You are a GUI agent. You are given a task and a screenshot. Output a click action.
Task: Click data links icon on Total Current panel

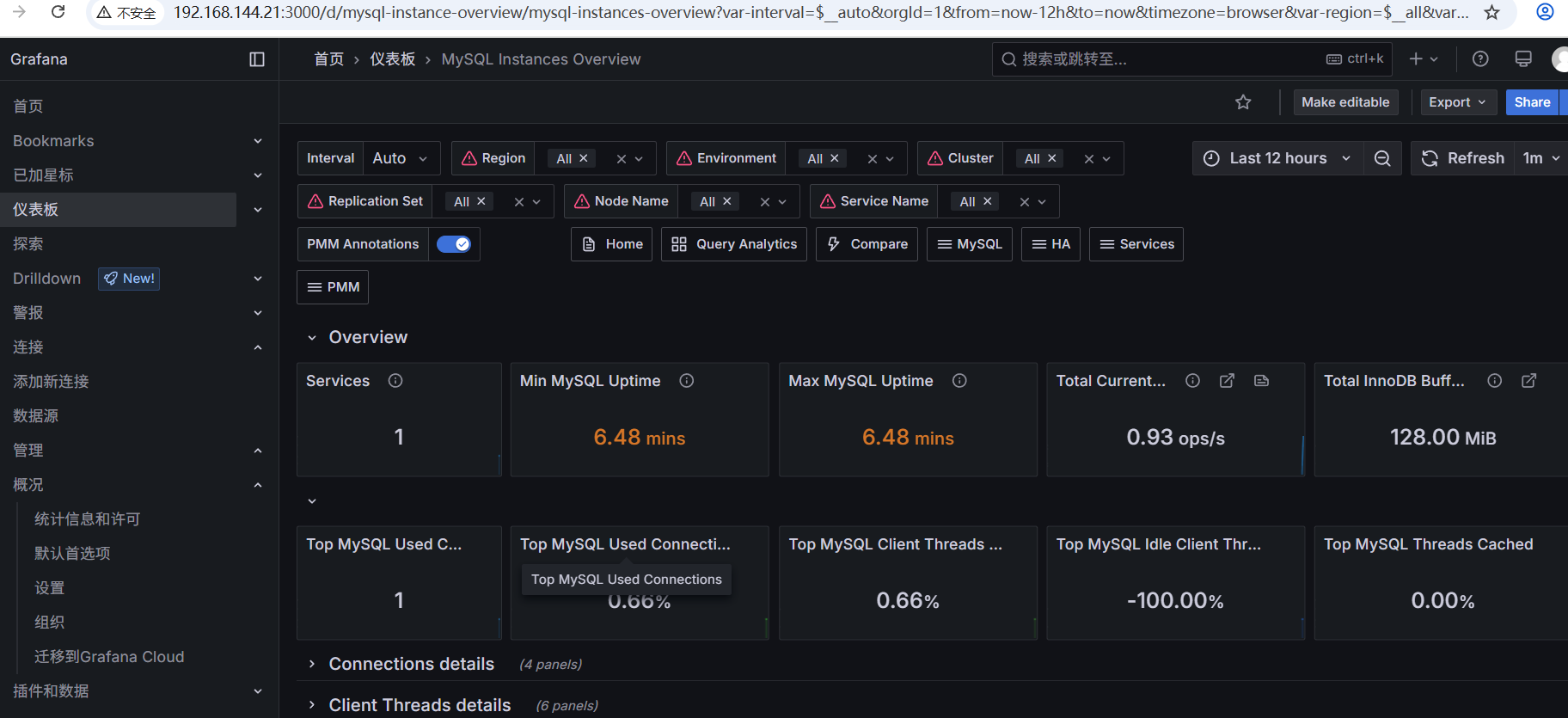(x=1261, y=380)
